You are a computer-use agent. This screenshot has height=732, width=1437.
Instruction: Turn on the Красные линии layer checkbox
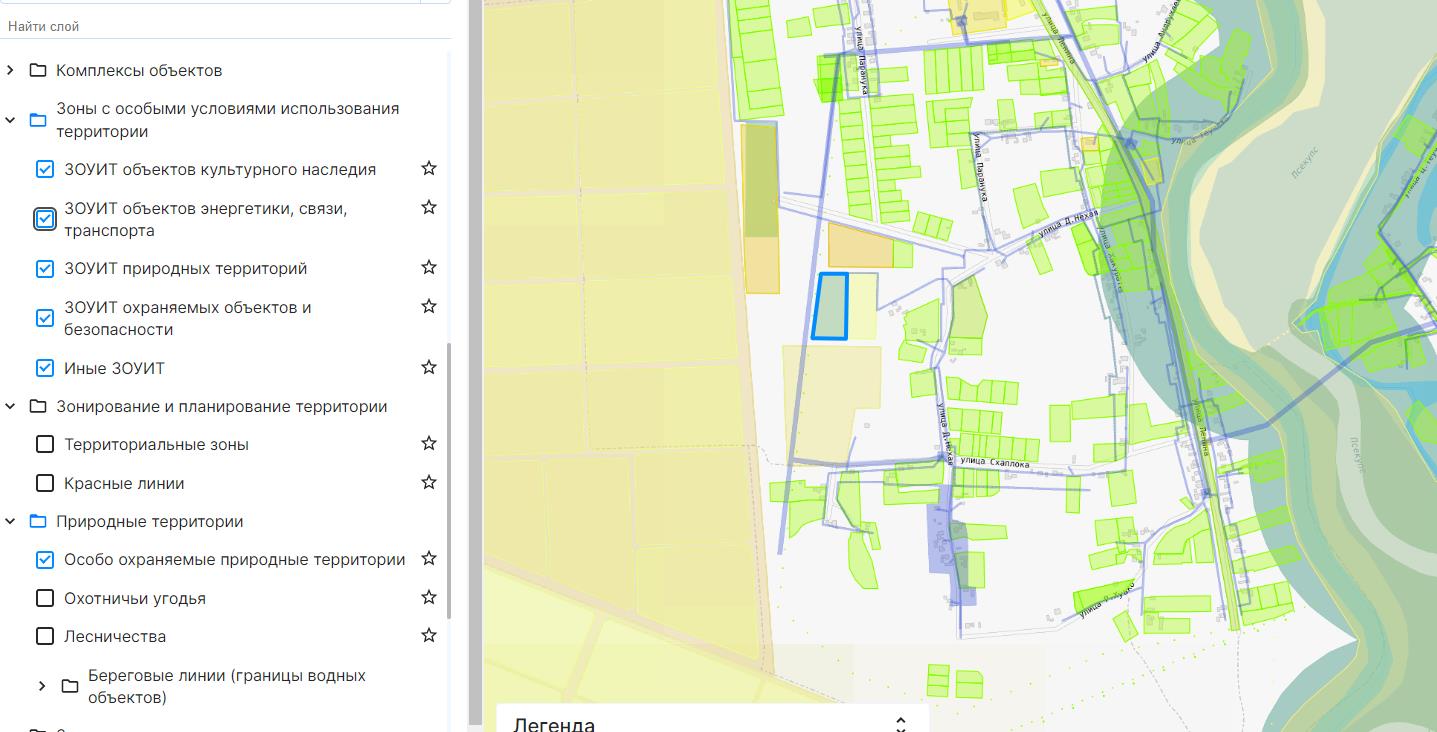[x=45, y=483]
